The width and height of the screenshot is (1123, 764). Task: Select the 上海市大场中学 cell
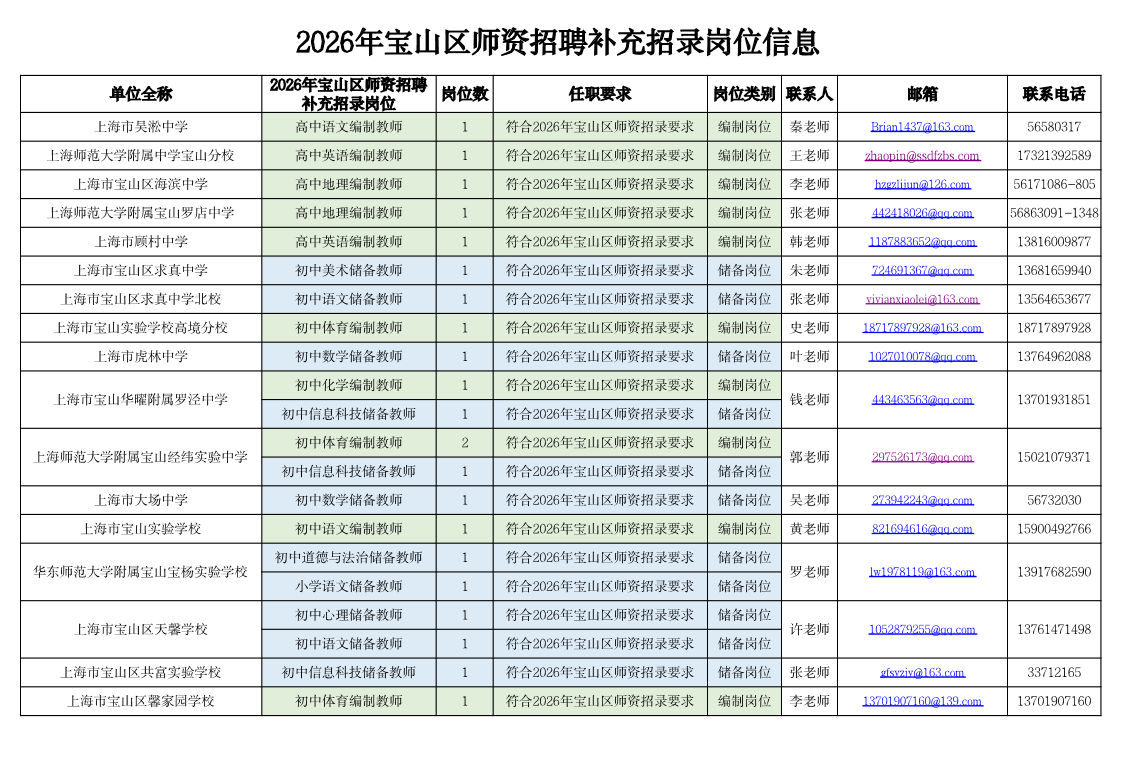(141, 500)
